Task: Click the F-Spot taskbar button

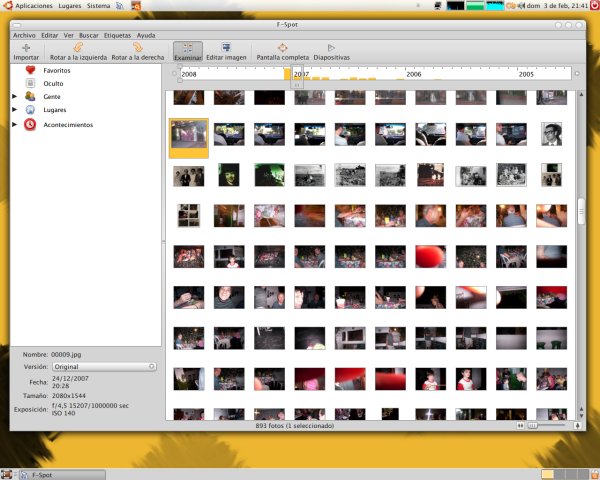Action: [62, 475]
